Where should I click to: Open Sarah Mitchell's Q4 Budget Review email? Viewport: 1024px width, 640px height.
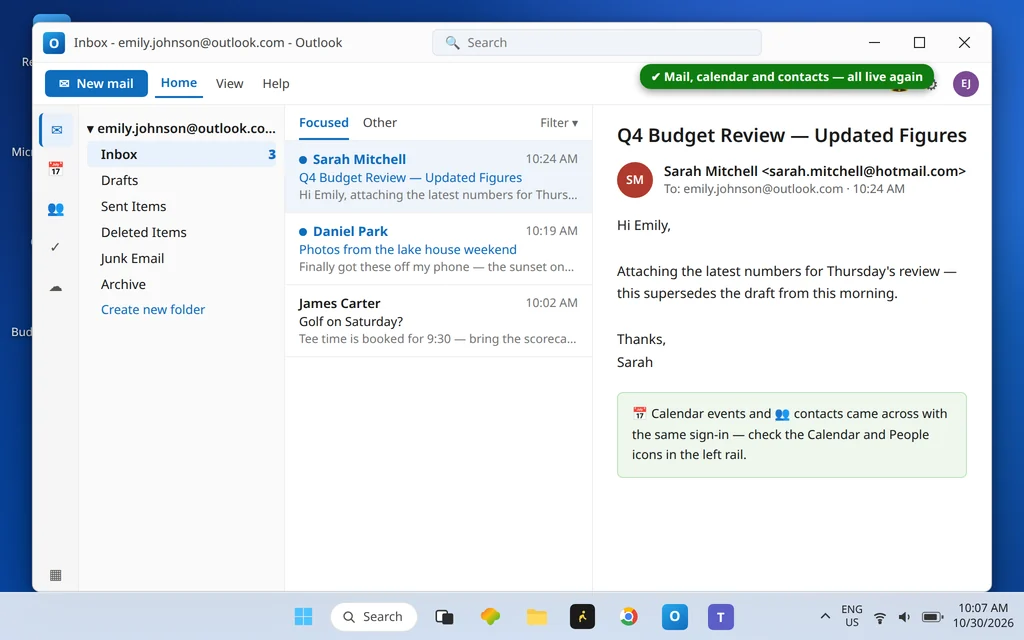[438, 177]
